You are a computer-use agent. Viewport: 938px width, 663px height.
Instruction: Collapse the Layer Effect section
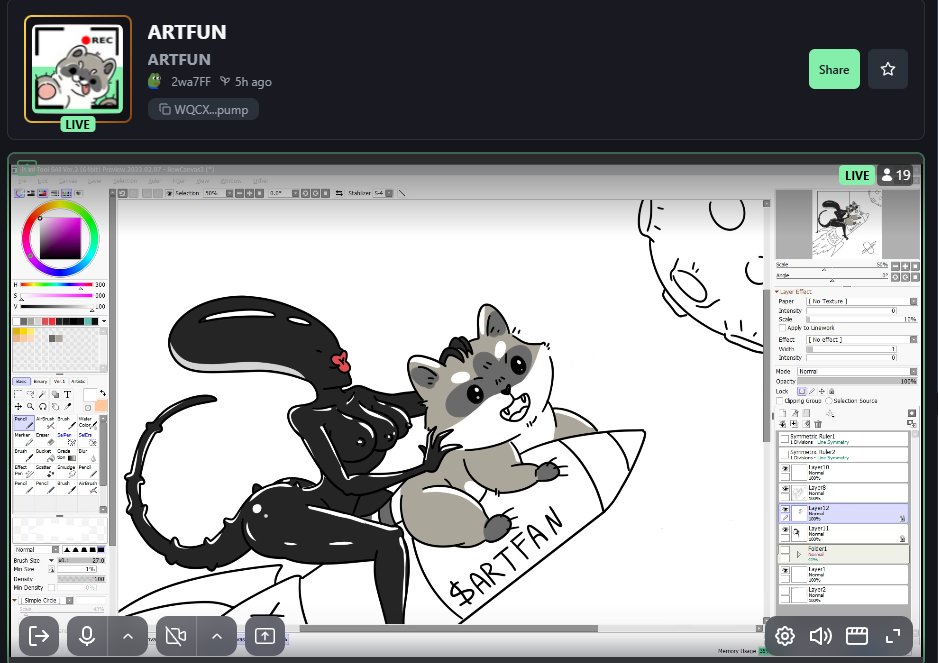(777, 291)
